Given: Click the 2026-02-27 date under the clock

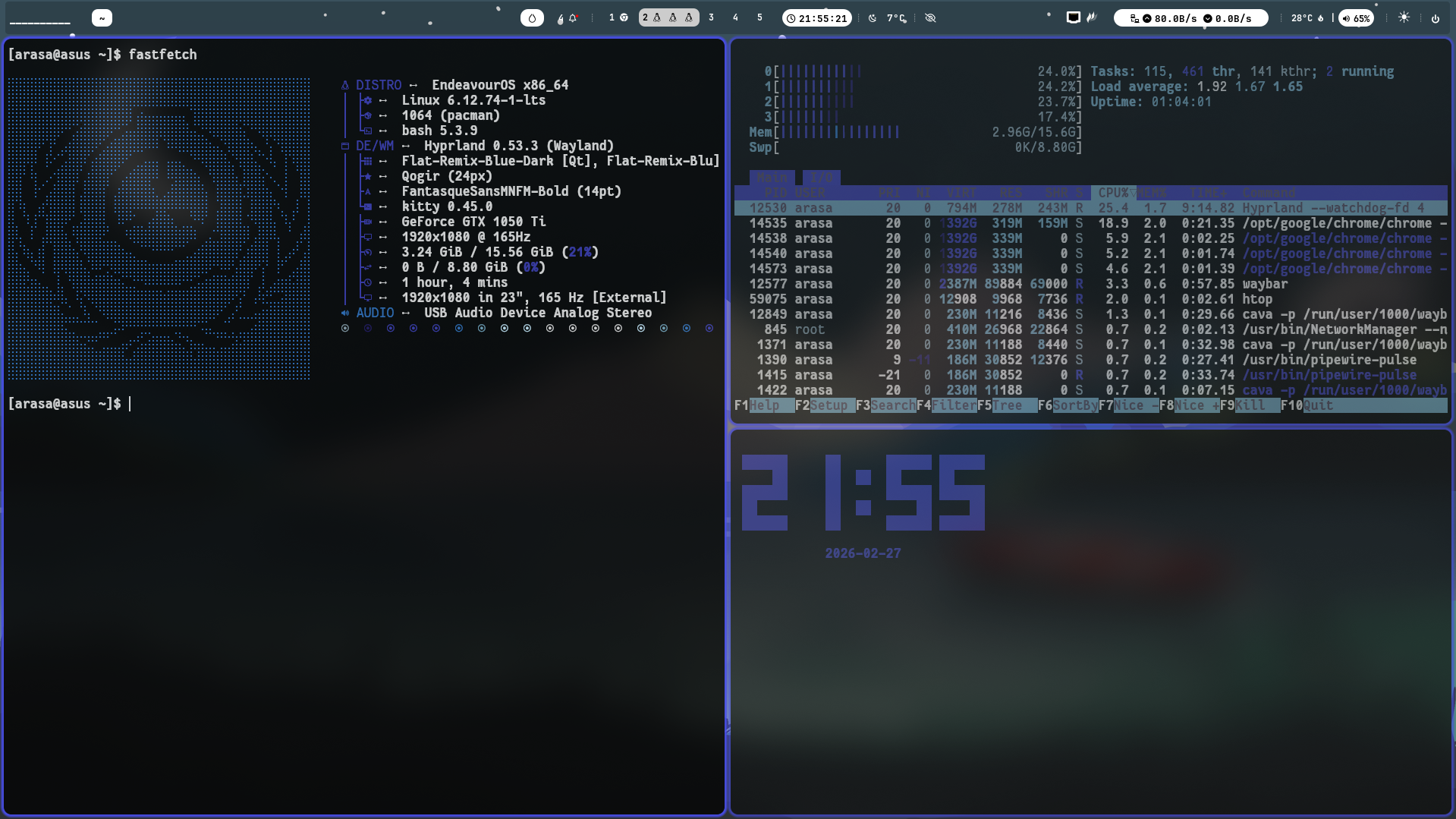Looking at the screenshot, I should 863,553.
